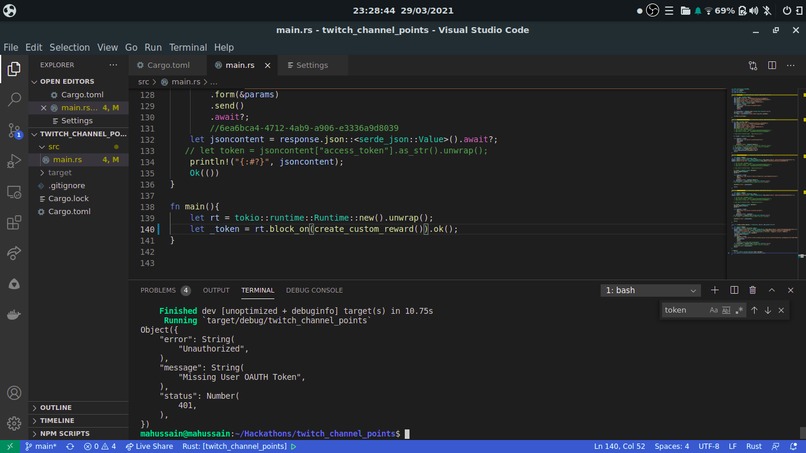Click the Open Changes icon in editor toolbar
The height and width of the screenshot is (453, 806).
click(753, 65)
